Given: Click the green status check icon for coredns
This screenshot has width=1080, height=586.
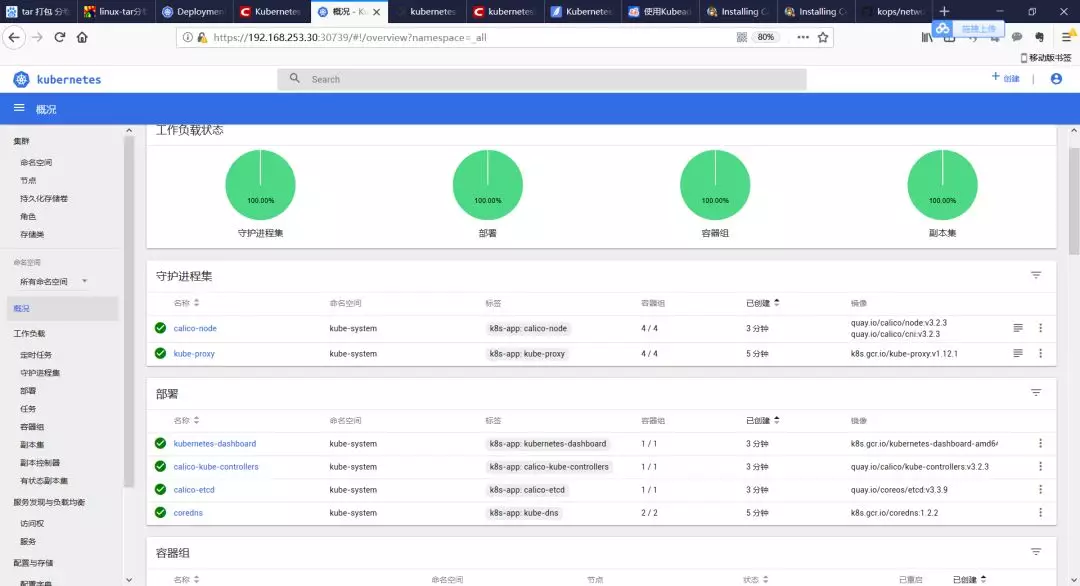Looking at the screenshot, I should (x=160, y=512).
